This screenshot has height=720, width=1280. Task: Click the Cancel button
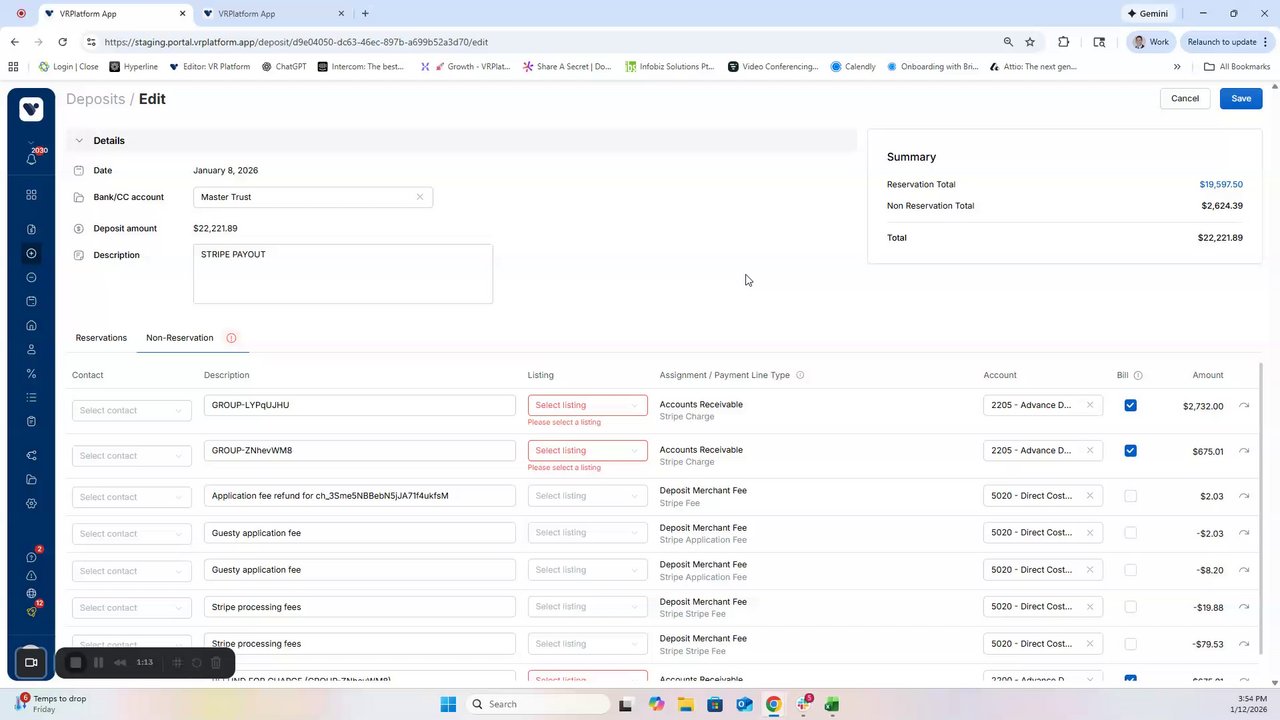1185,98
